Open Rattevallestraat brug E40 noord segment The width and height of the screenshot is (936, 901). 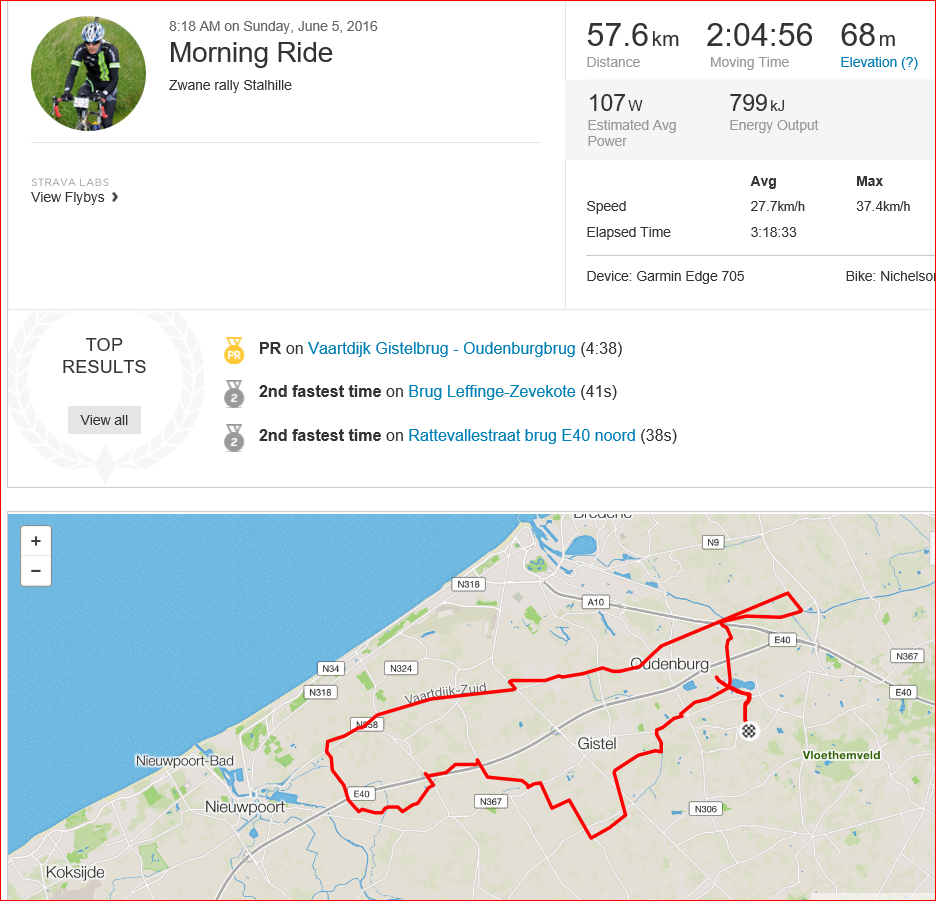tap(522, 435)
